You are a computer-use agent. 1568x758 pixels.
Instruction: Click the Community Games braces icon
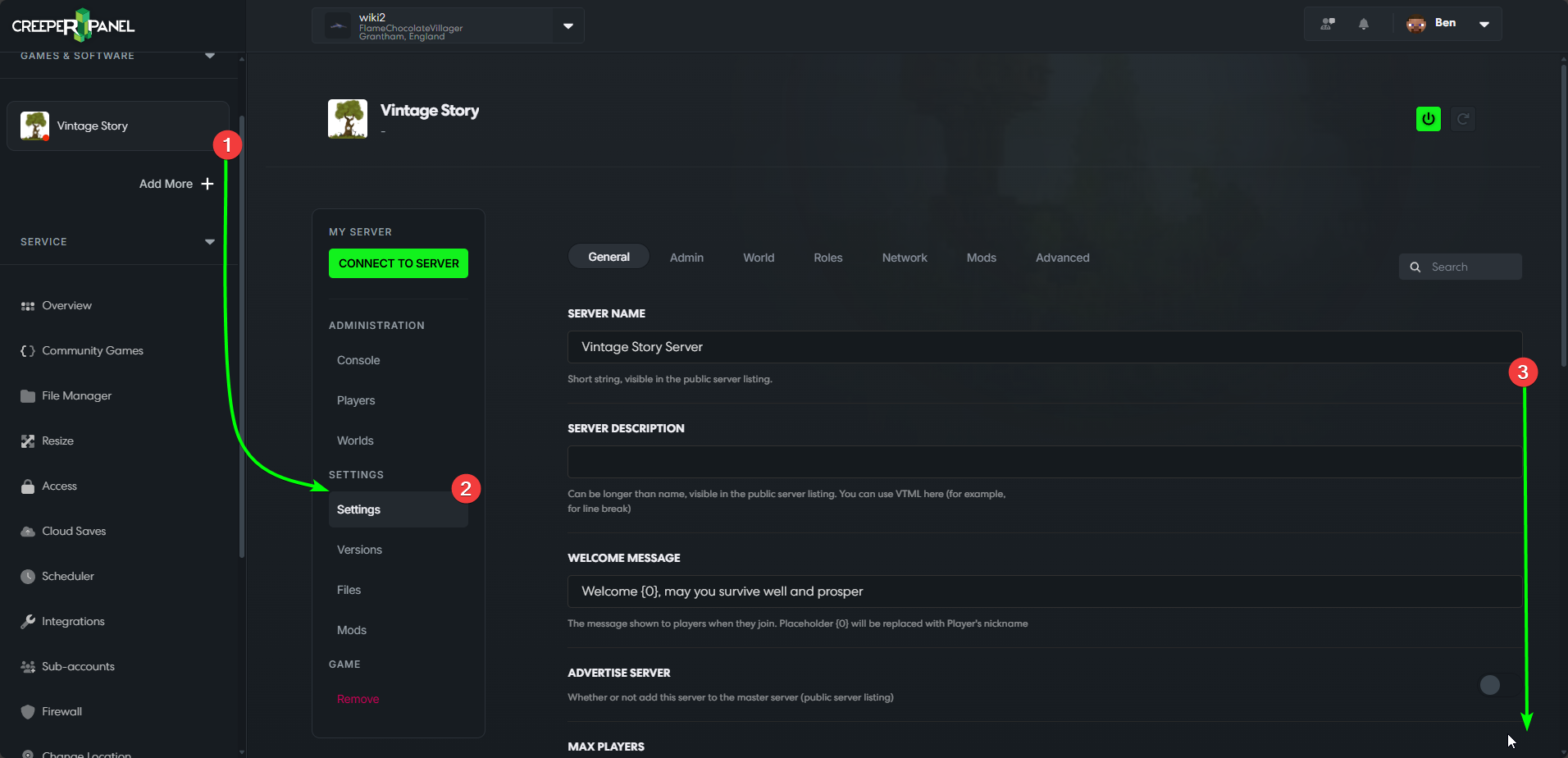point(28,351)
